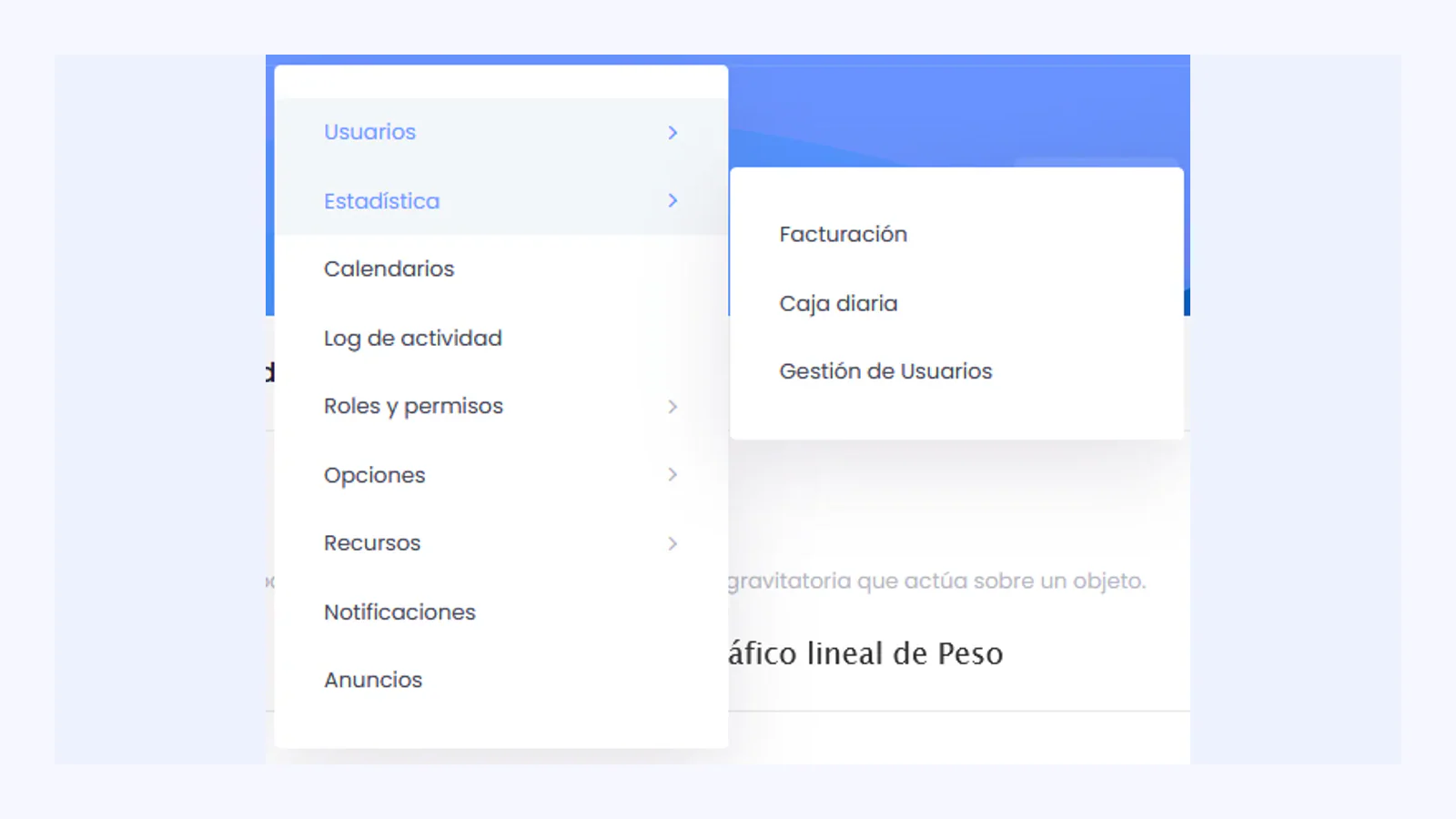Open Calendarios from the menu
This screenshot has width=1456, height=819.
(500, 269)
